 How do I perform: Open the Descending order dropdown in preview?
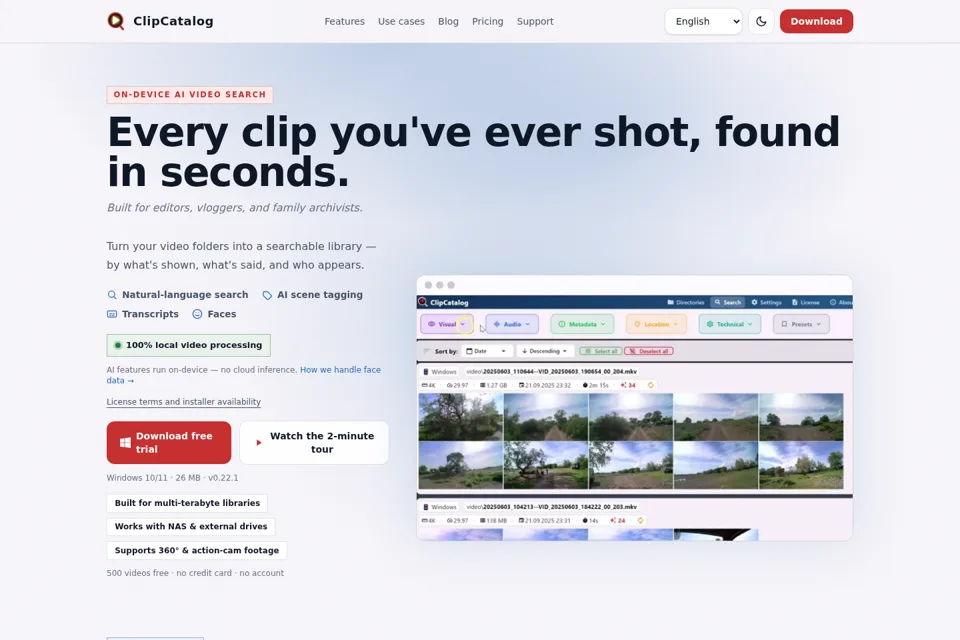pos(544,351)
